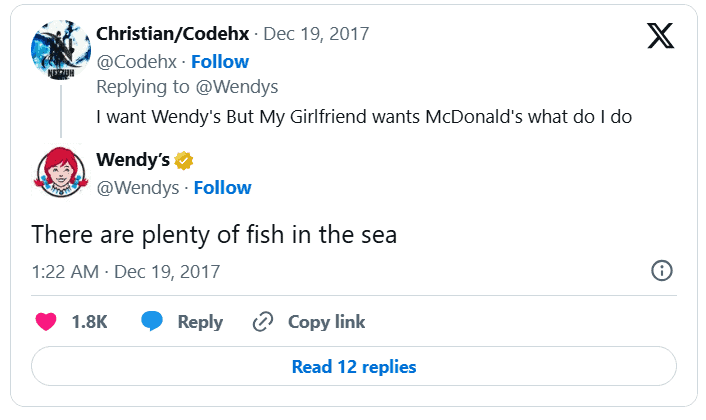The height and width of the screenshot is (420, 706).
Task: Open the tweet text about fish in the sea
Action: [x=214, y=234]
